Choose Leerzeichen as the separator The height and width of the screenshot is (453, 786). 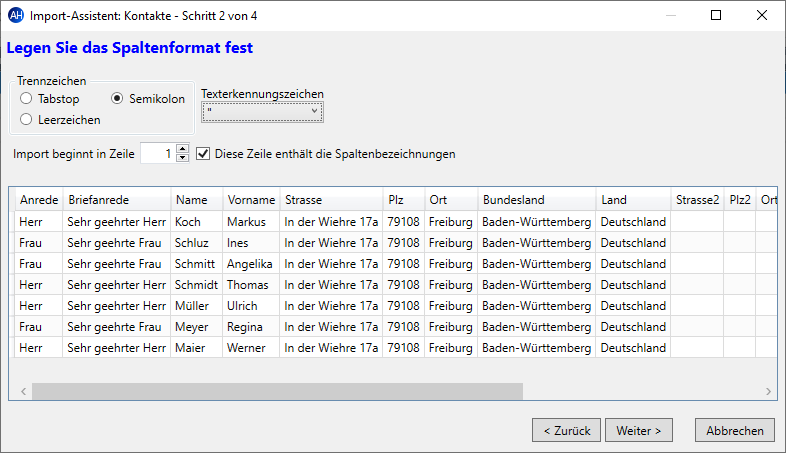point(27,120)
